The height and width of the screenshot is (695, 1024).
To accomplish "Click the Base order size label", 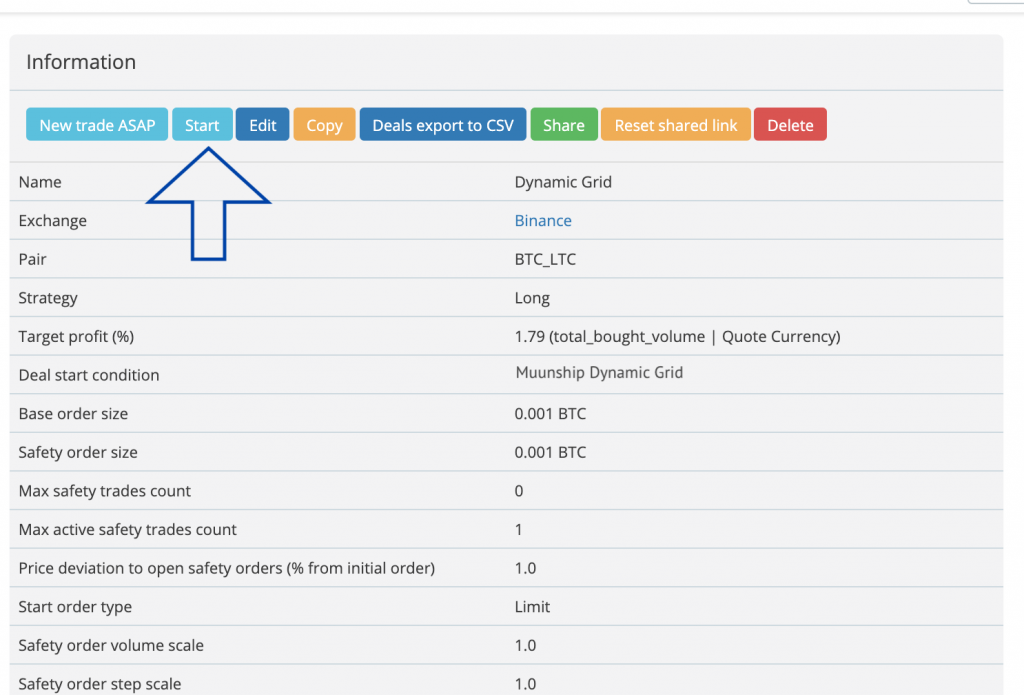I will [73, 414].
